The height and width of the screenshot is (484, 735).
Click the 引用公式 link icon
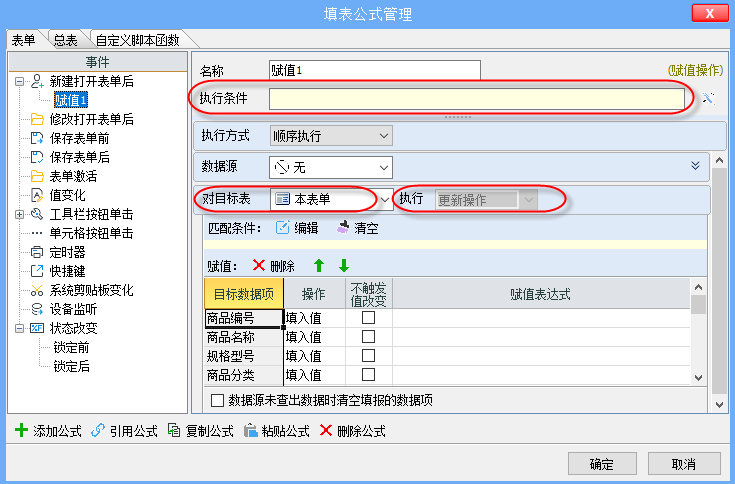(98, 430)
